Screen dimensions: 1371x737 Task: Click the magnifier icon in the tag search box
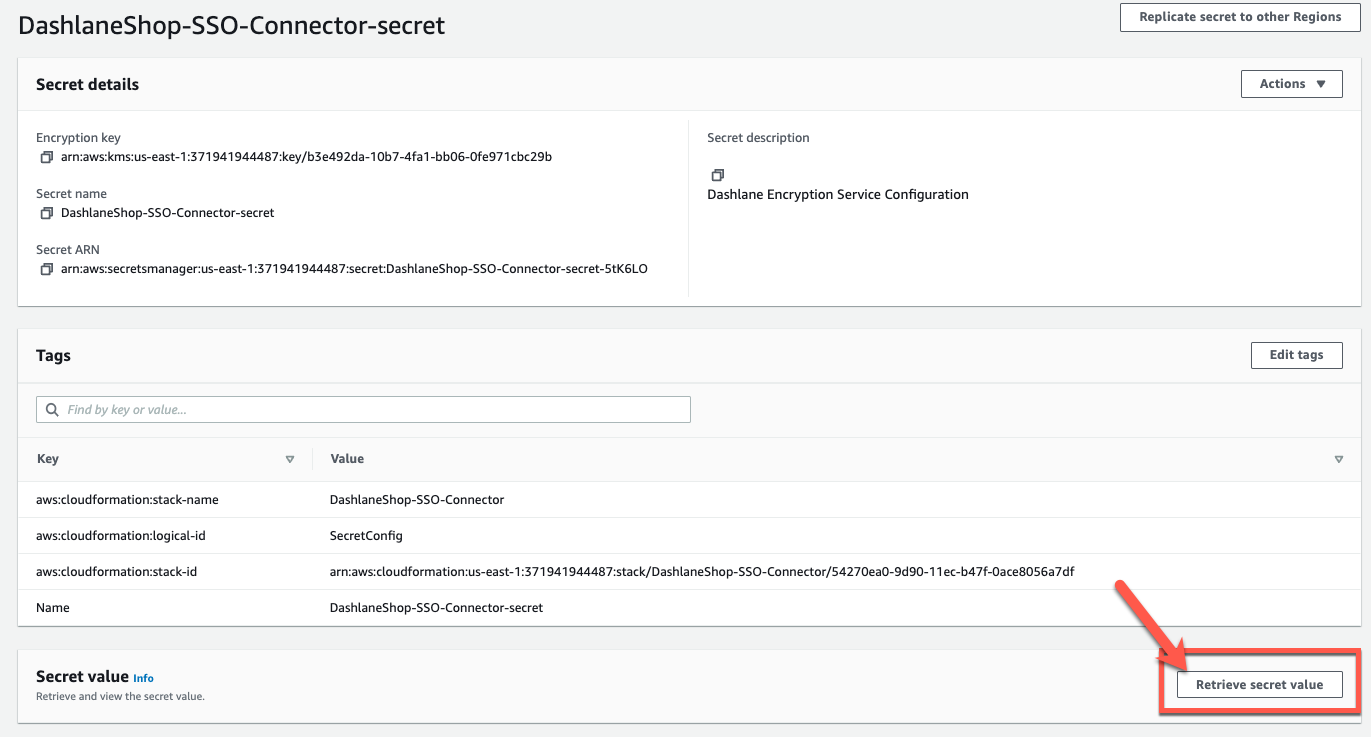coord(51,409)
